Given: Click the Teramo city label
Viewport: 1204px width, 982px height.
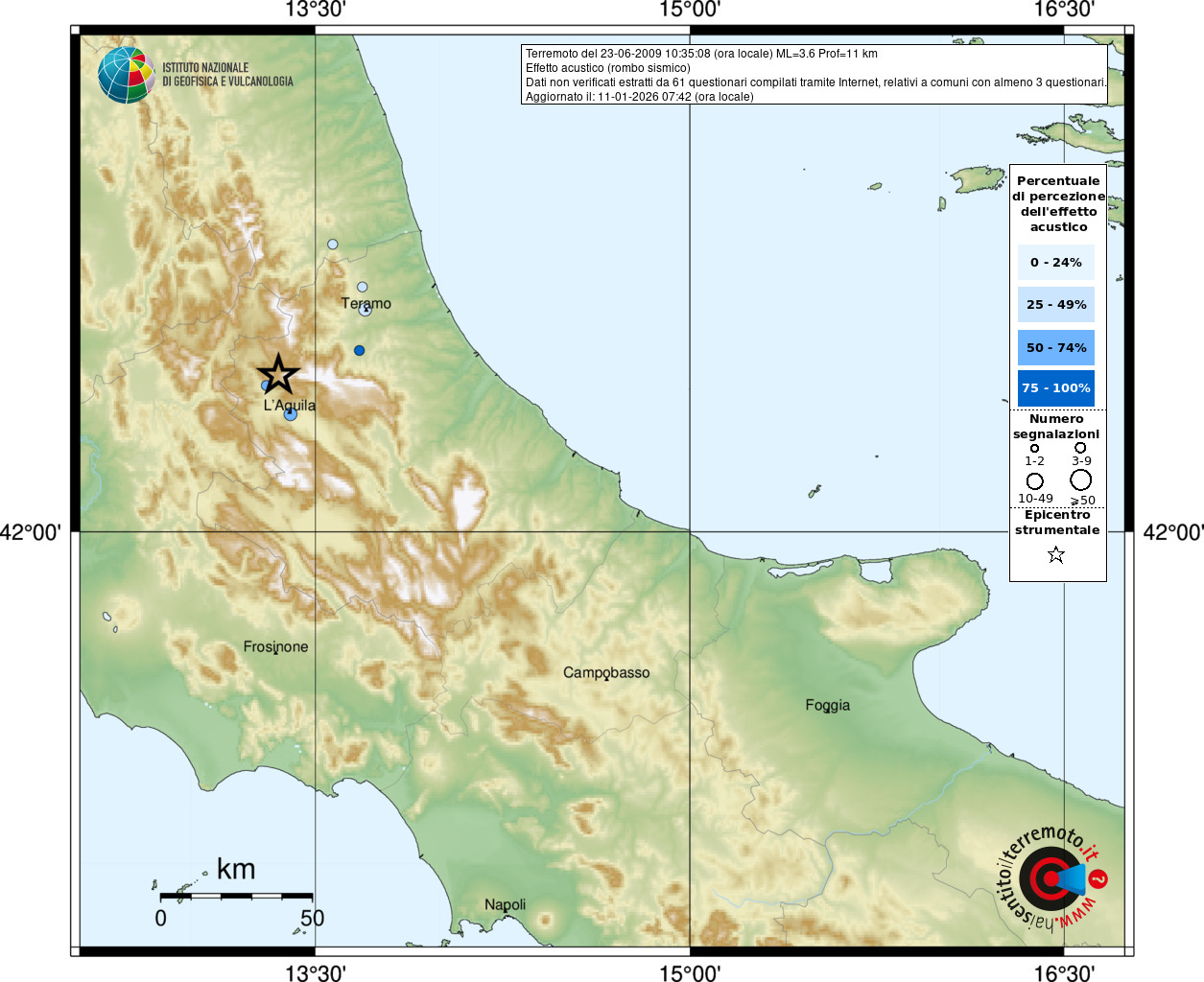Looking at the screenshot, I should point(366,303).
